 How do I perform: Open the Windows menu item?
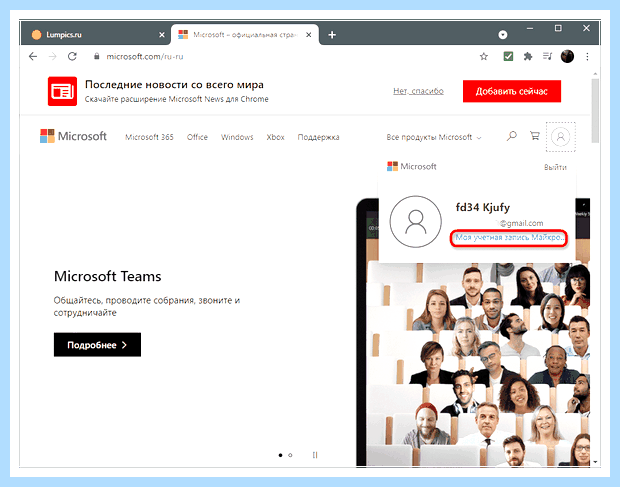tap(237, 137)
